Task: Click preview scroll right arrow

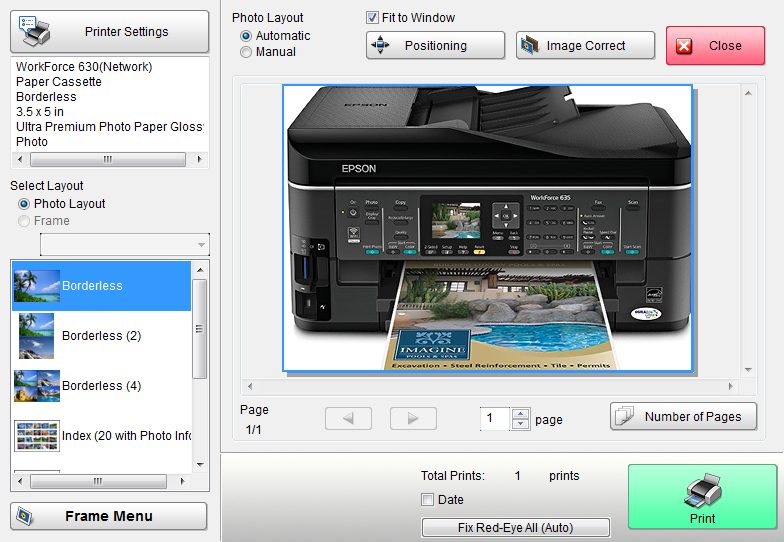Action: 730,386
